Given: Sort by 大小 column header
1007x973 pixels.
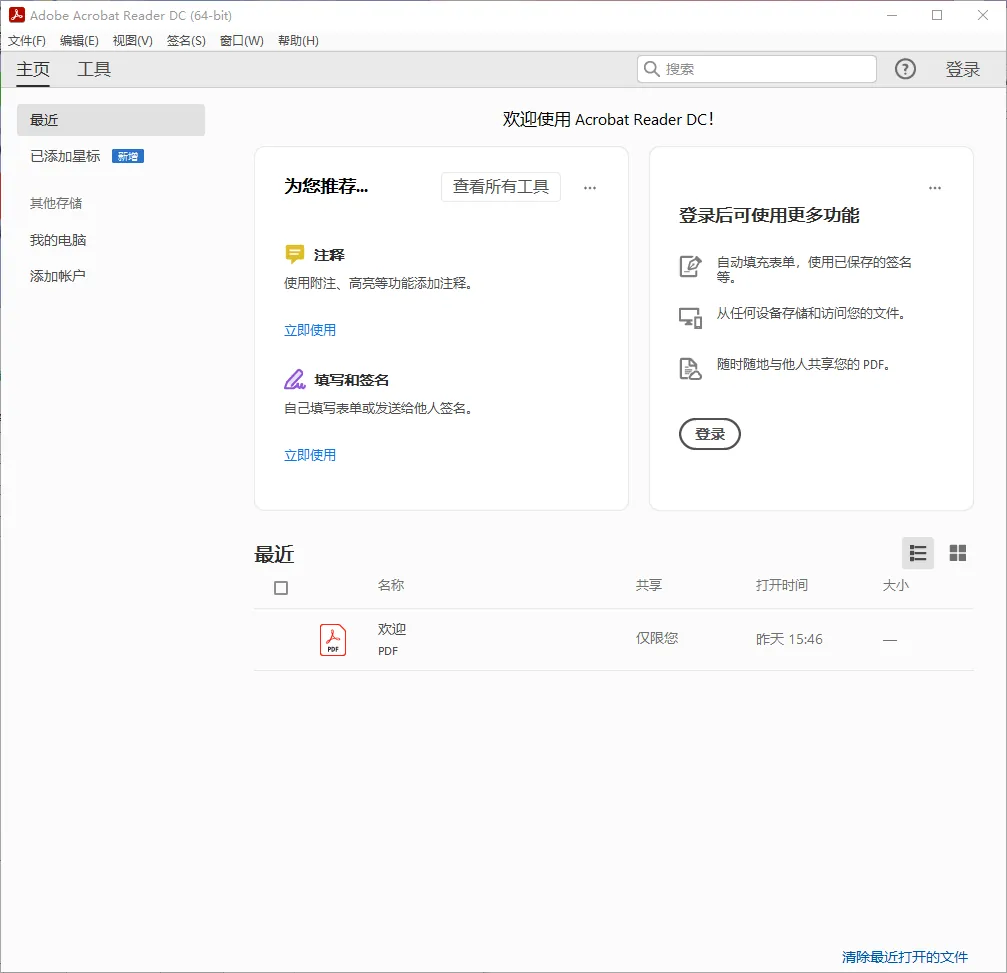Looking at the screenshot, I should (895, 585).
